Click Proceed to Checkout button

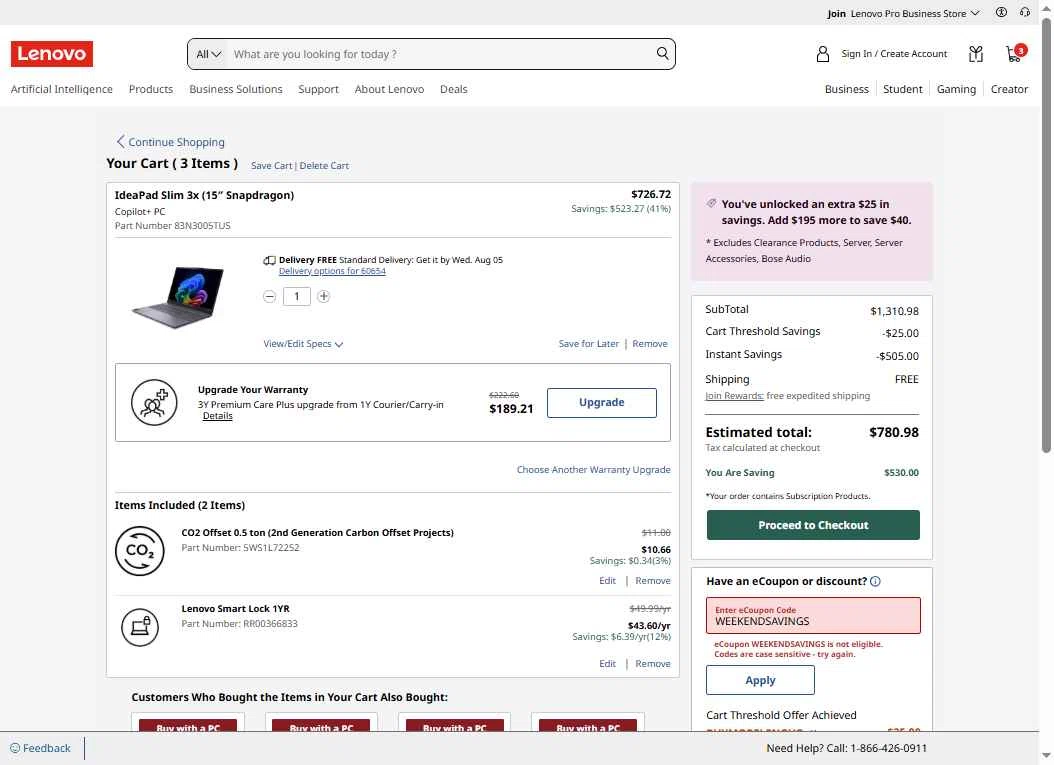(813, 525)
